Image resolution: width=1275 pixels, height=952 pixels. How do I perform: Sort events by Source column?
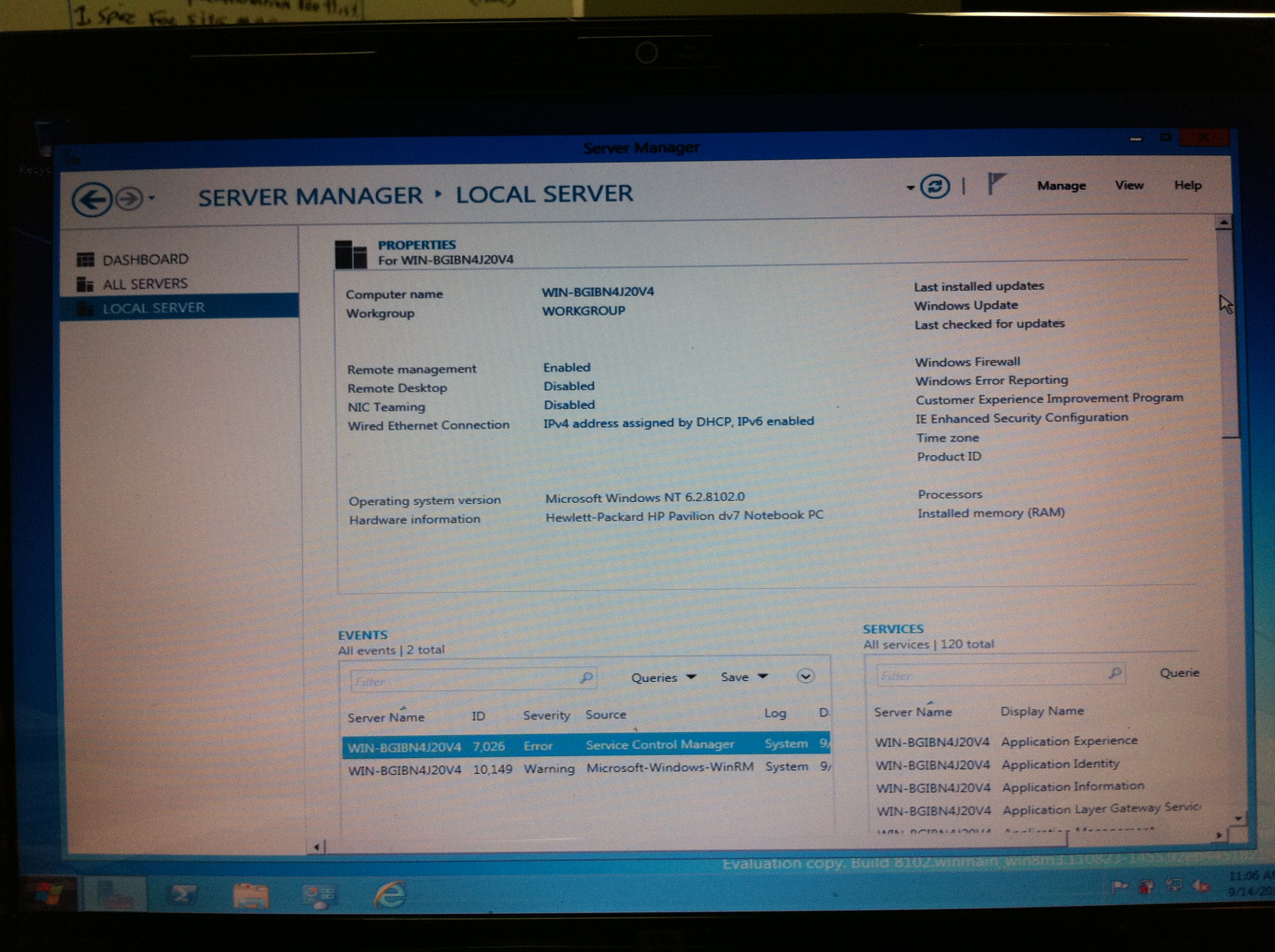(x=605, y=714)
